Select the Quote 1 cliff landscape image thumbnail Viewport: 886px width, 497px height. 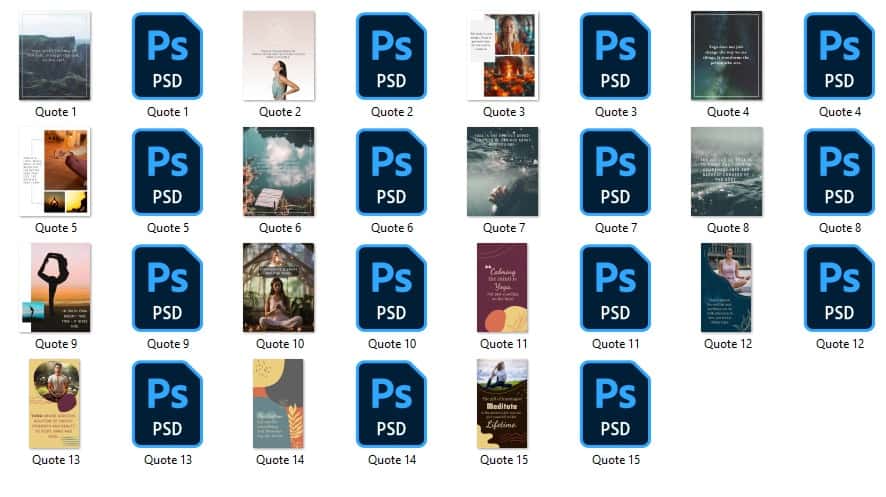pyautogui.click(x=55, y=56)
